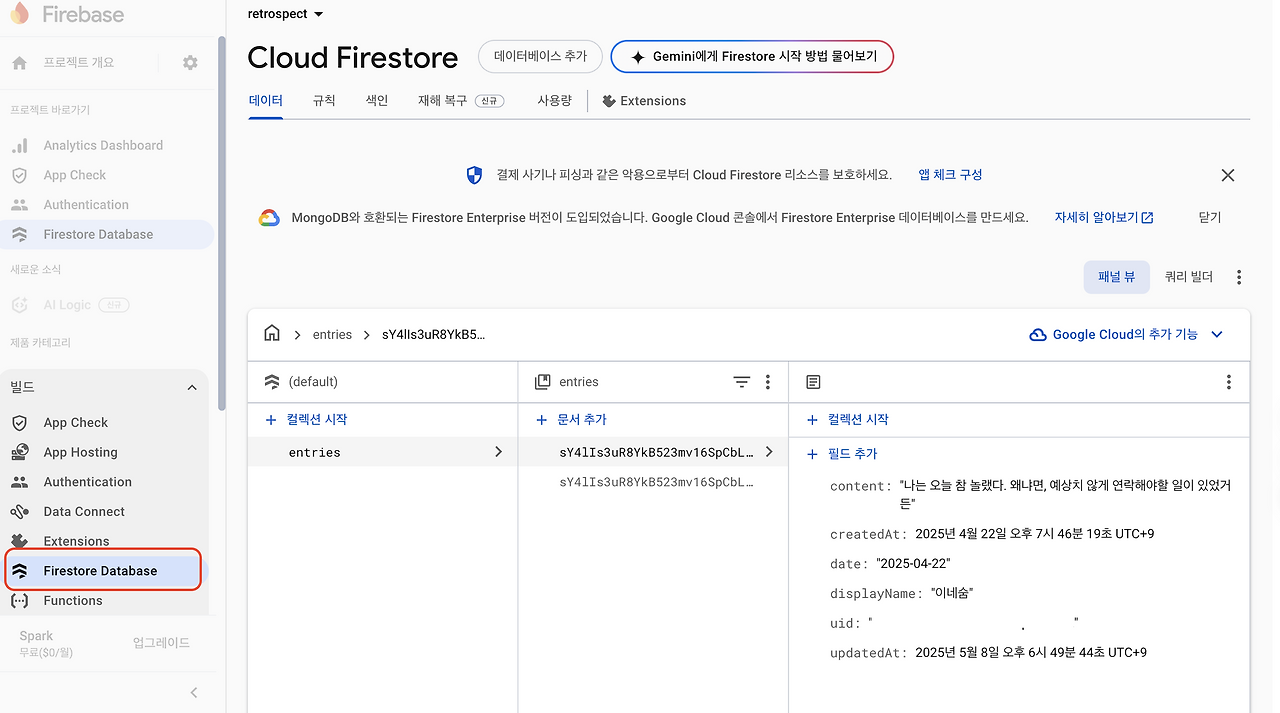This screenshot has height=713, width=1280.
Task: Open Functions in the sidebar
Action: pos(73,601)
